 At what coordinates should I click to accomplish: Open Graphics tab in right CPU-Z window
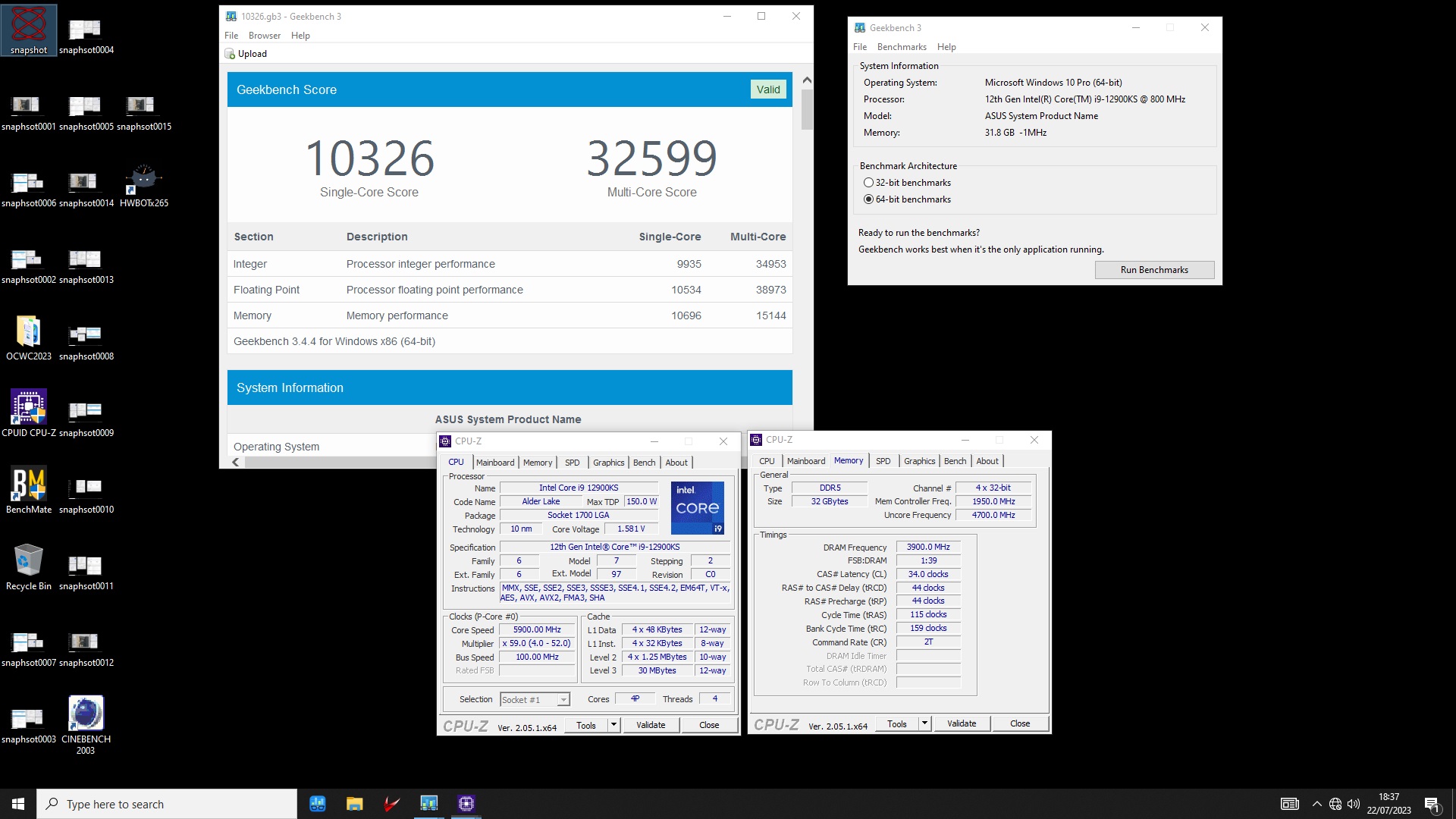[x=919, y=461]
